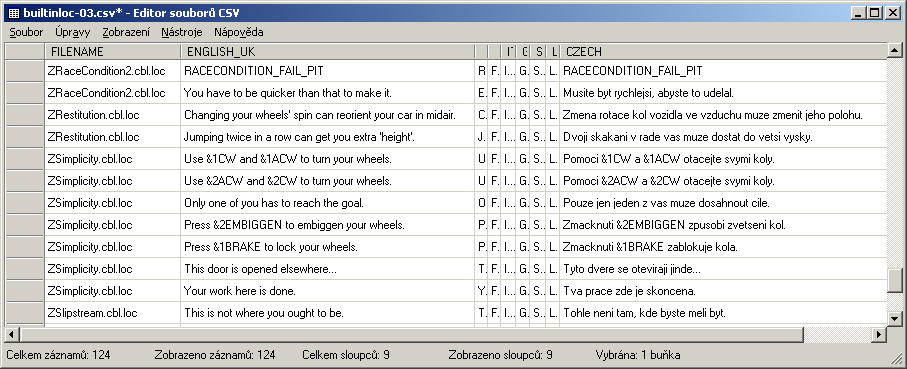Screen dimensions: 907x369
Task: Open the Úpravy menu
Action: 72,32
